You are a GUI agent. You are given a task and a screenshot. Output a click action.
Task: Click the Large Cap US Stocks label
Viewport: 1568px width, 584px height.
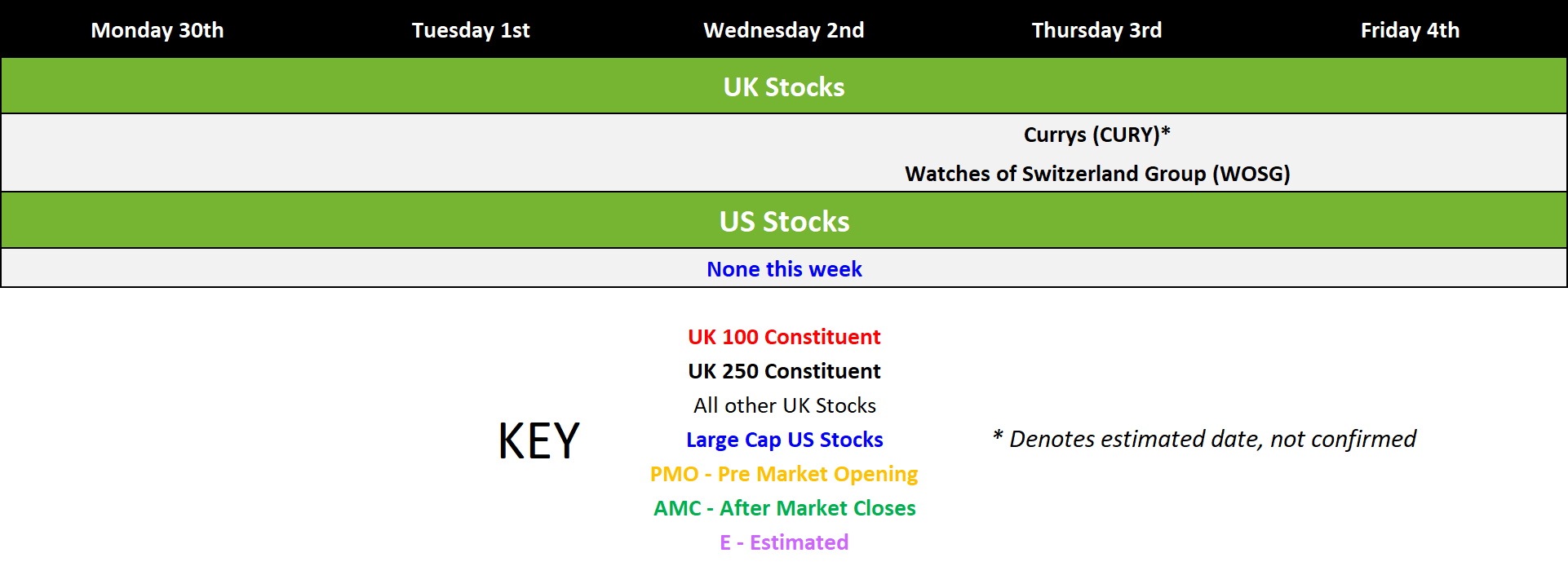click(x=785, y=440)
